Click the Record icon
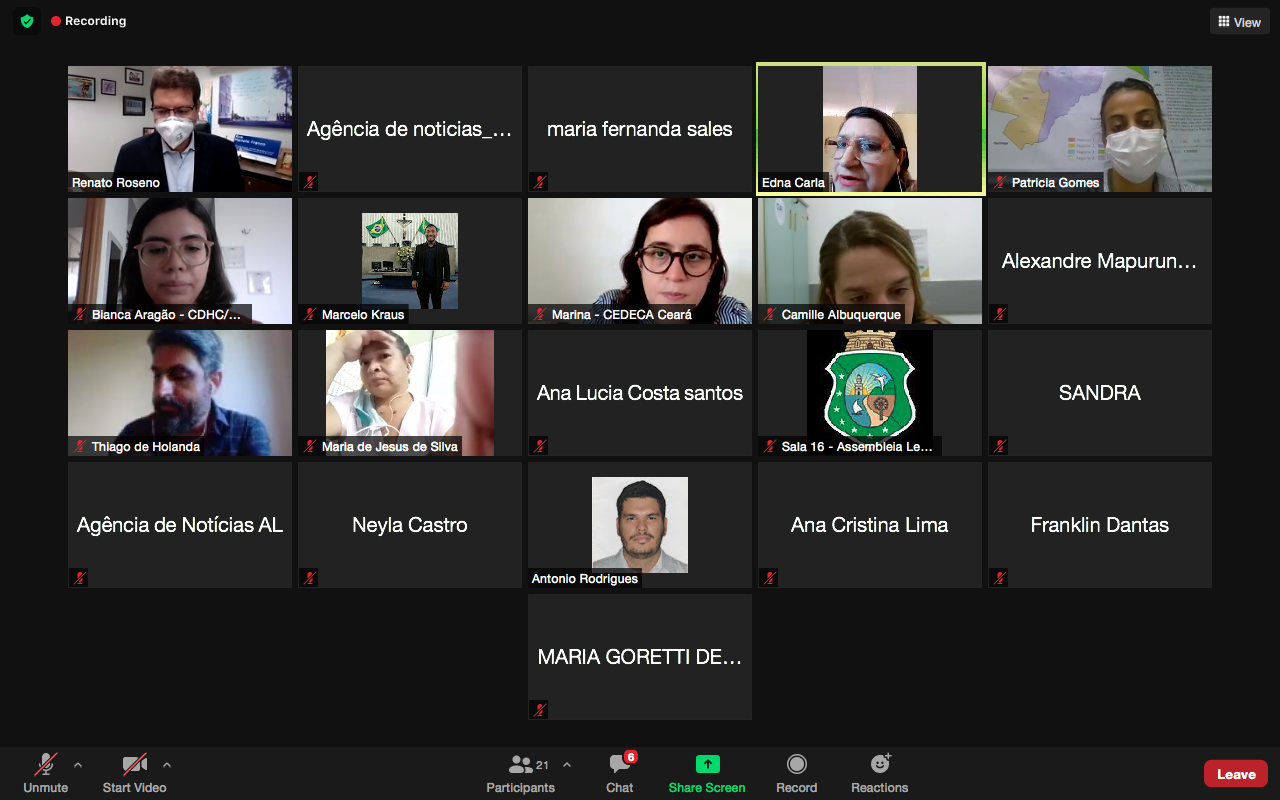Viewport: 1280px width, 800px height. (796, 765)
